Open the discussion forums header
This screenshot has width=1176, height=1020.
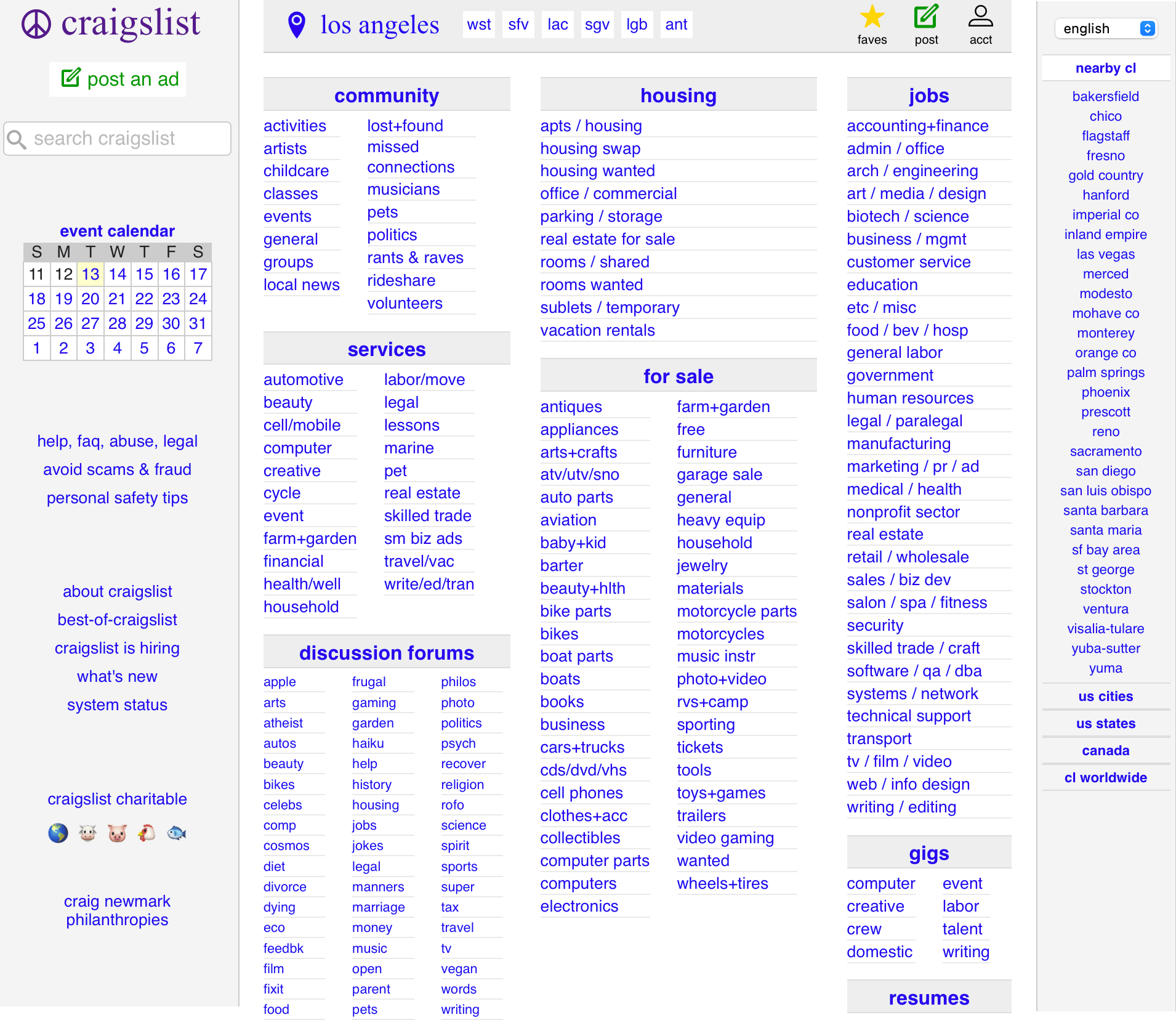coord(387,653)
